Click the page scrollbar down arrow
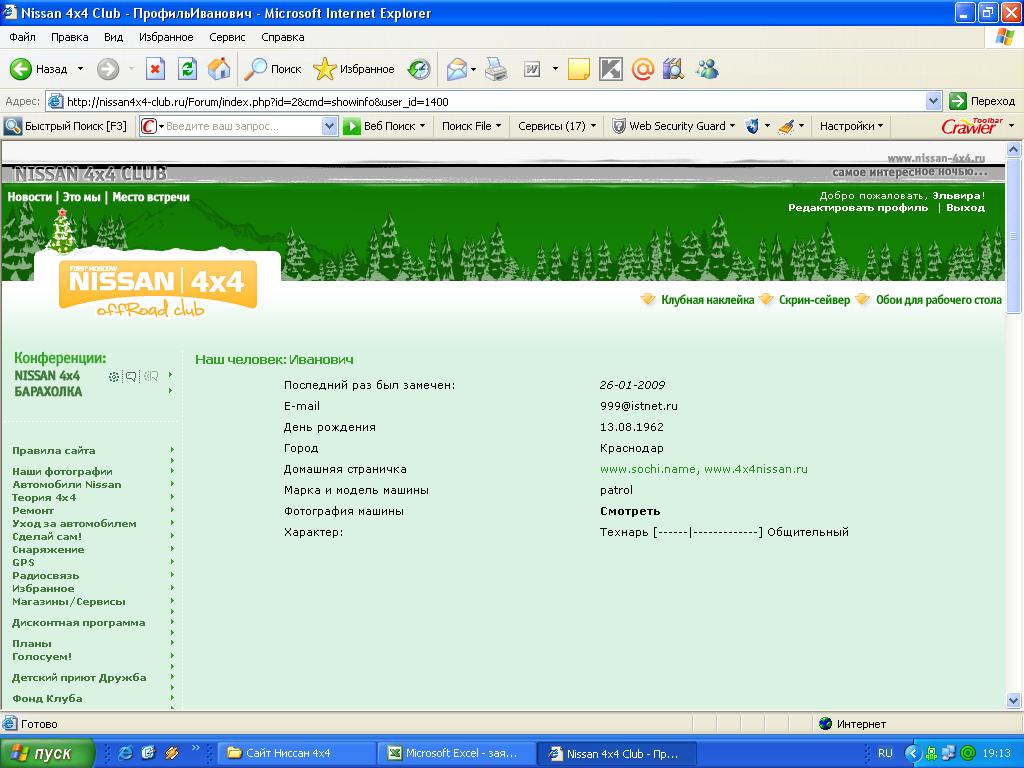This screenshot has width=1024, height=768. pos(1013,701)
